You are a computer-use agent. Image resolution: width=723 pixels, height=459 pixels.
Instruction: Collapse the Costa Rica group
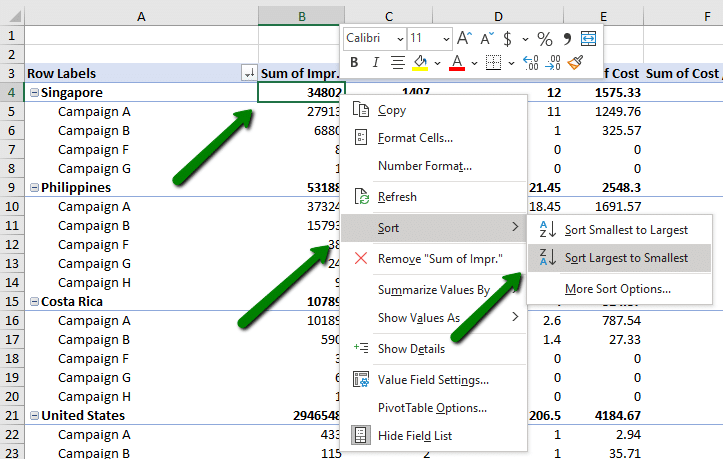(34, 302)
